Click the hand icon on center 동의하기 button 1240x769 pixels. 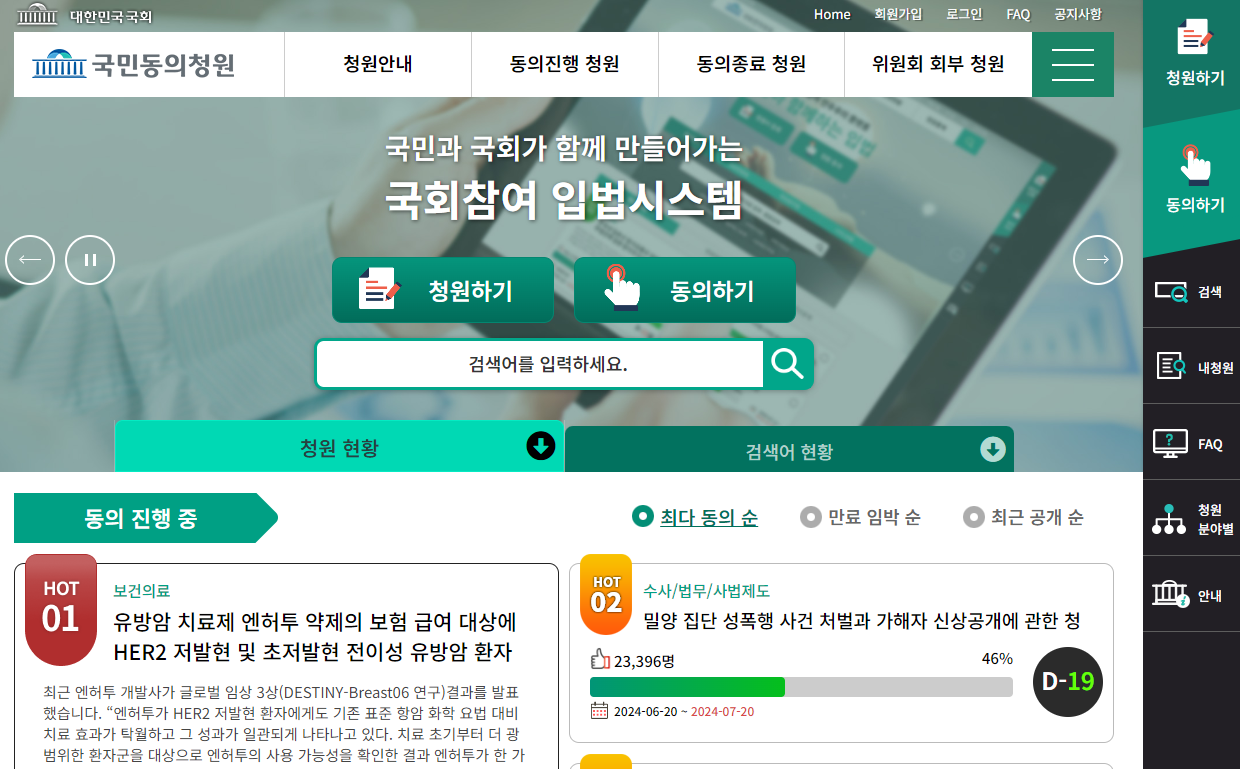(621, 287)
